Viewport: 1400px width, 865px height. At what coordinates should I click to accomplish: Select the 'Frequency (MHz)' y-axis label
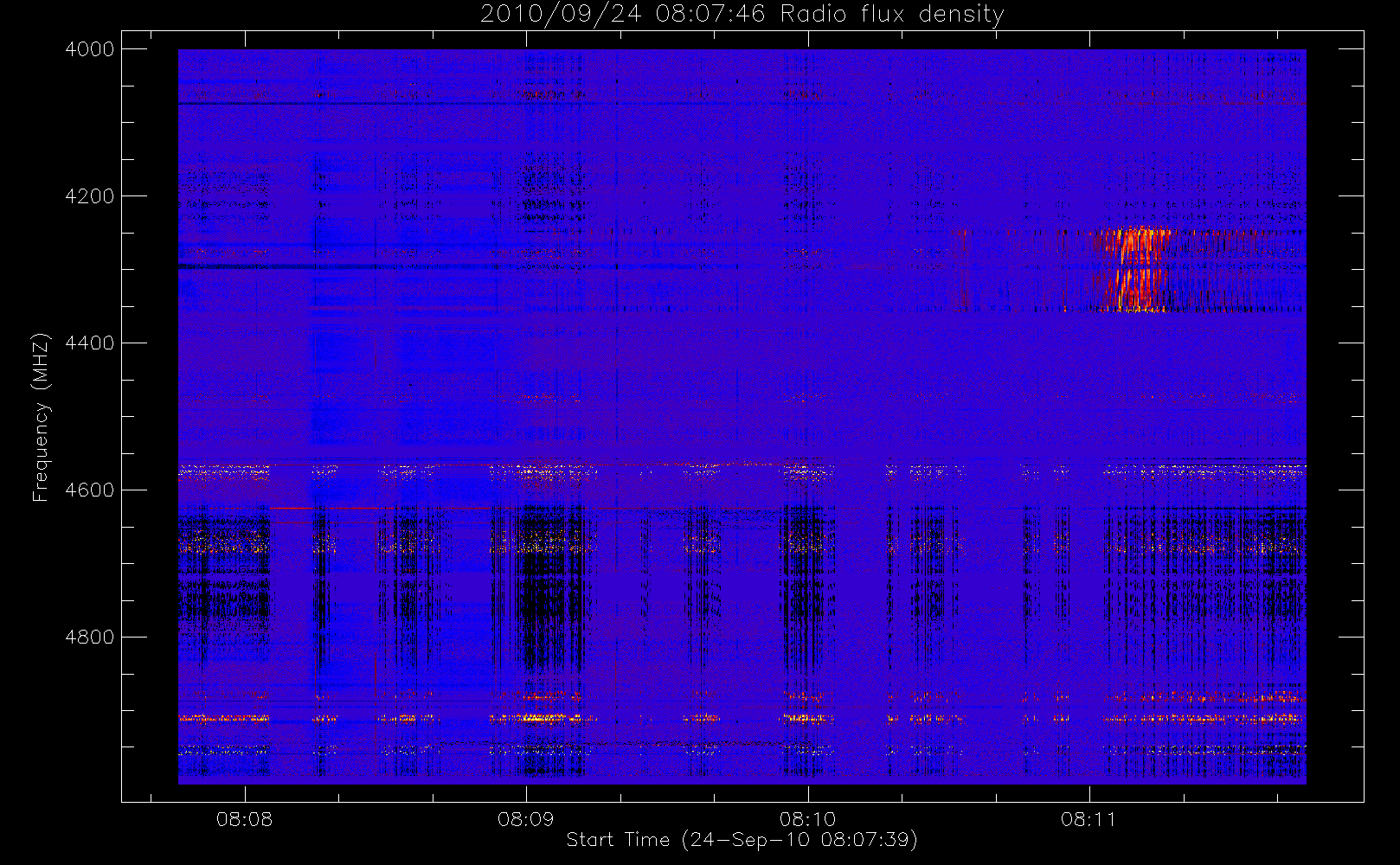point(40,417)
